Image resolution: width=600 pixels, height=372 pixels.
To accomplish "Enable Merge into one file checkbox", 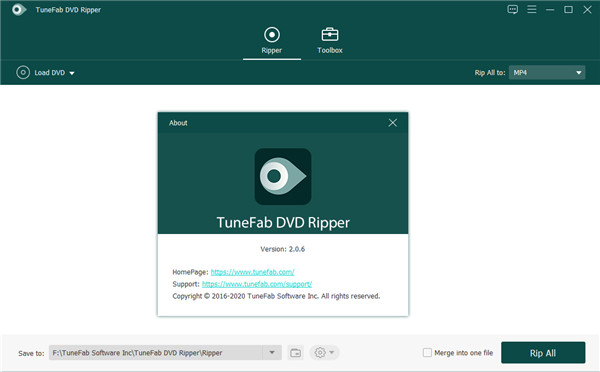I will pyautogui.click(x=427, y=352).
